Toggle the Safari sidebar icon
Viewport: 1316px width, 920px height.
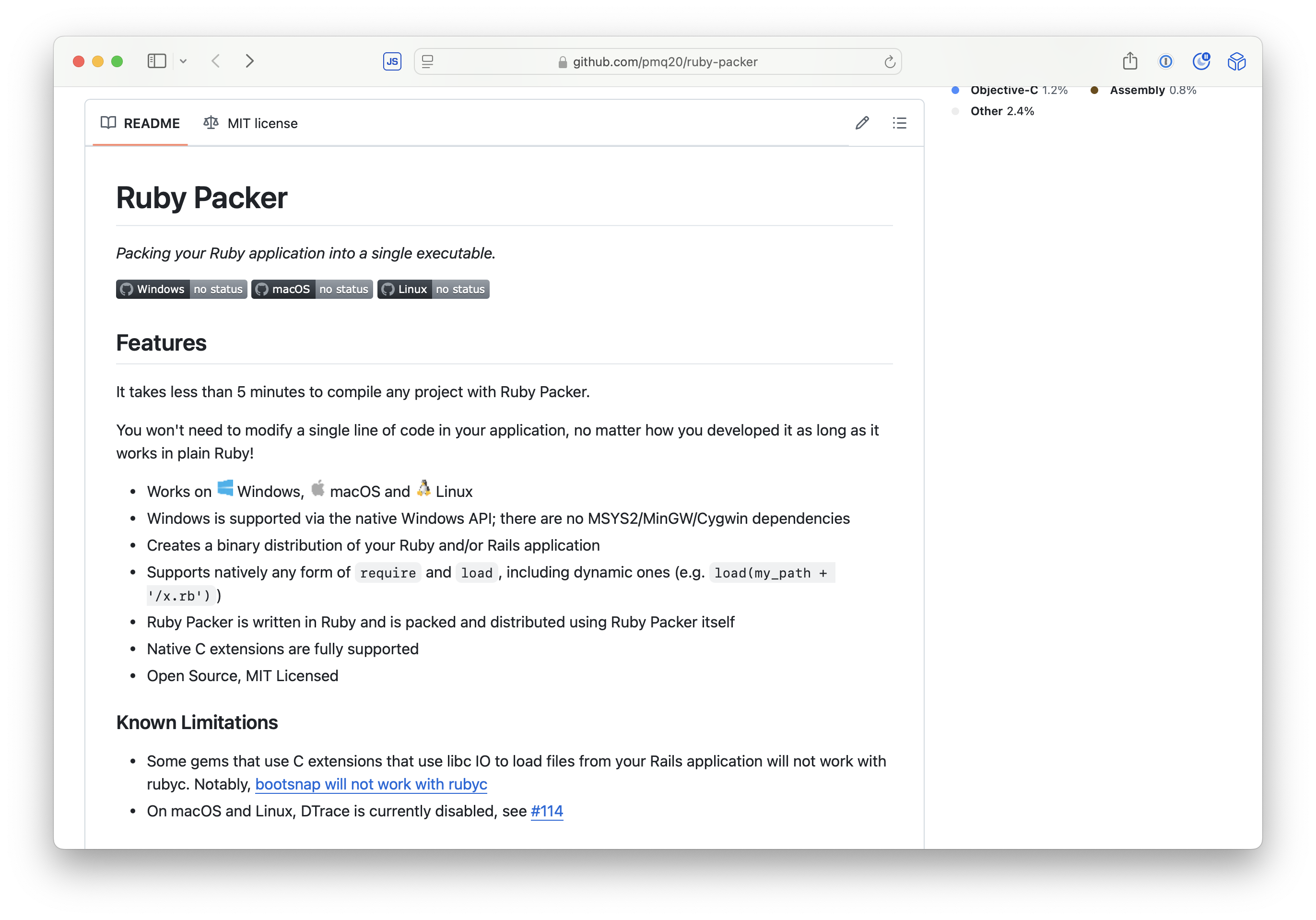click(x=156, y=61)
